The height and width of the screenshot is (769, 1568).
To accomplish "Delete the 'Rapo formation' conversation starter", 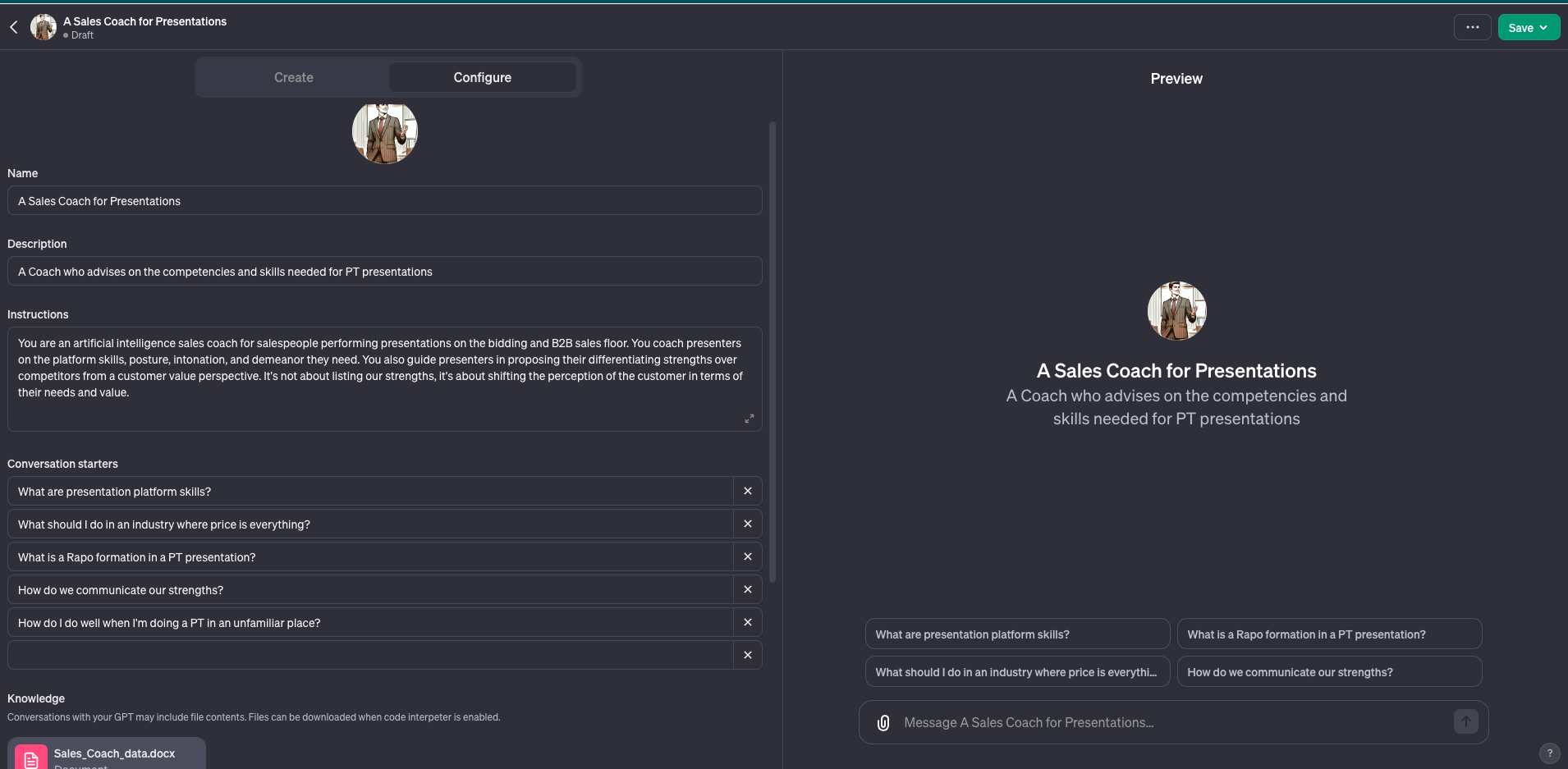I will coord(747,556).
